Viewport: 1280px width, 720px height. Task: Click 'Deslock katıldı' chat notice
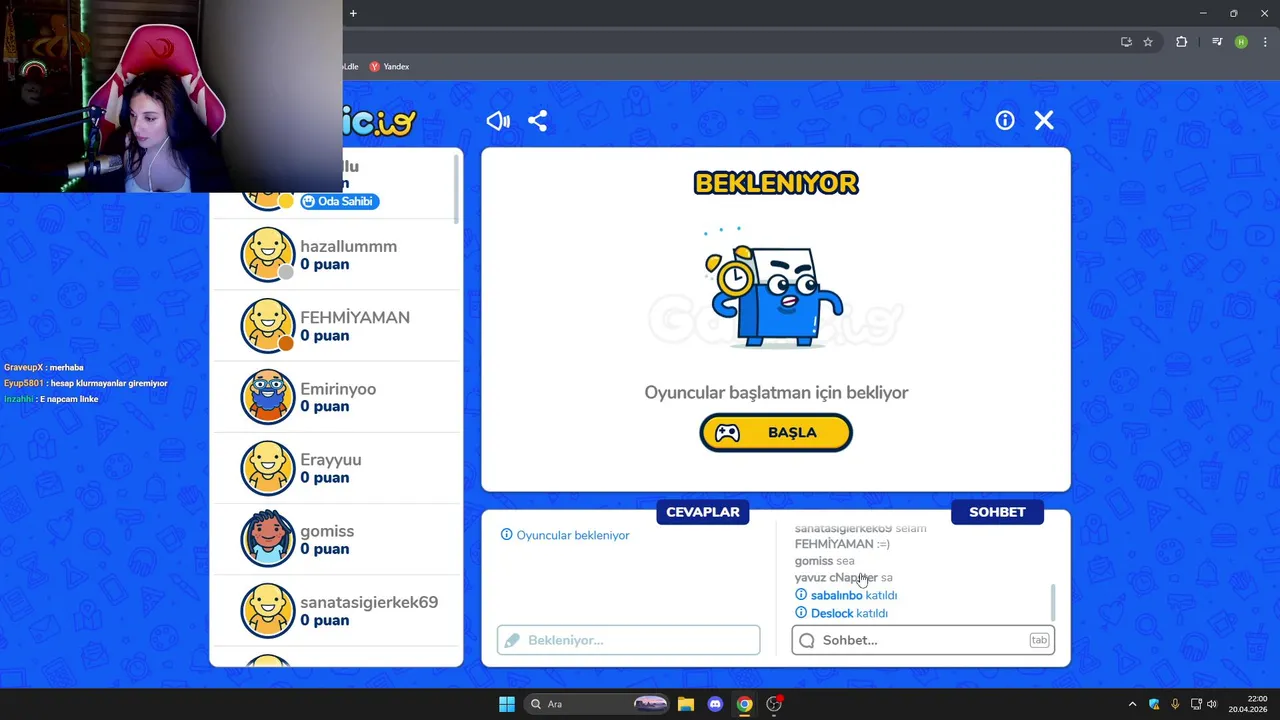pyautogui.click(x=841, y=613)
